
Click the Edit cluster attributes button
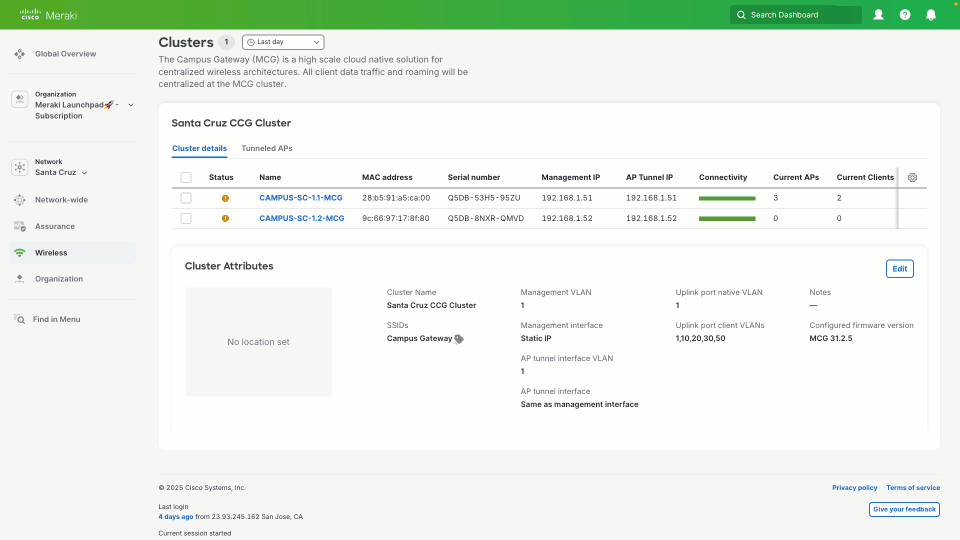pos(899,268)
